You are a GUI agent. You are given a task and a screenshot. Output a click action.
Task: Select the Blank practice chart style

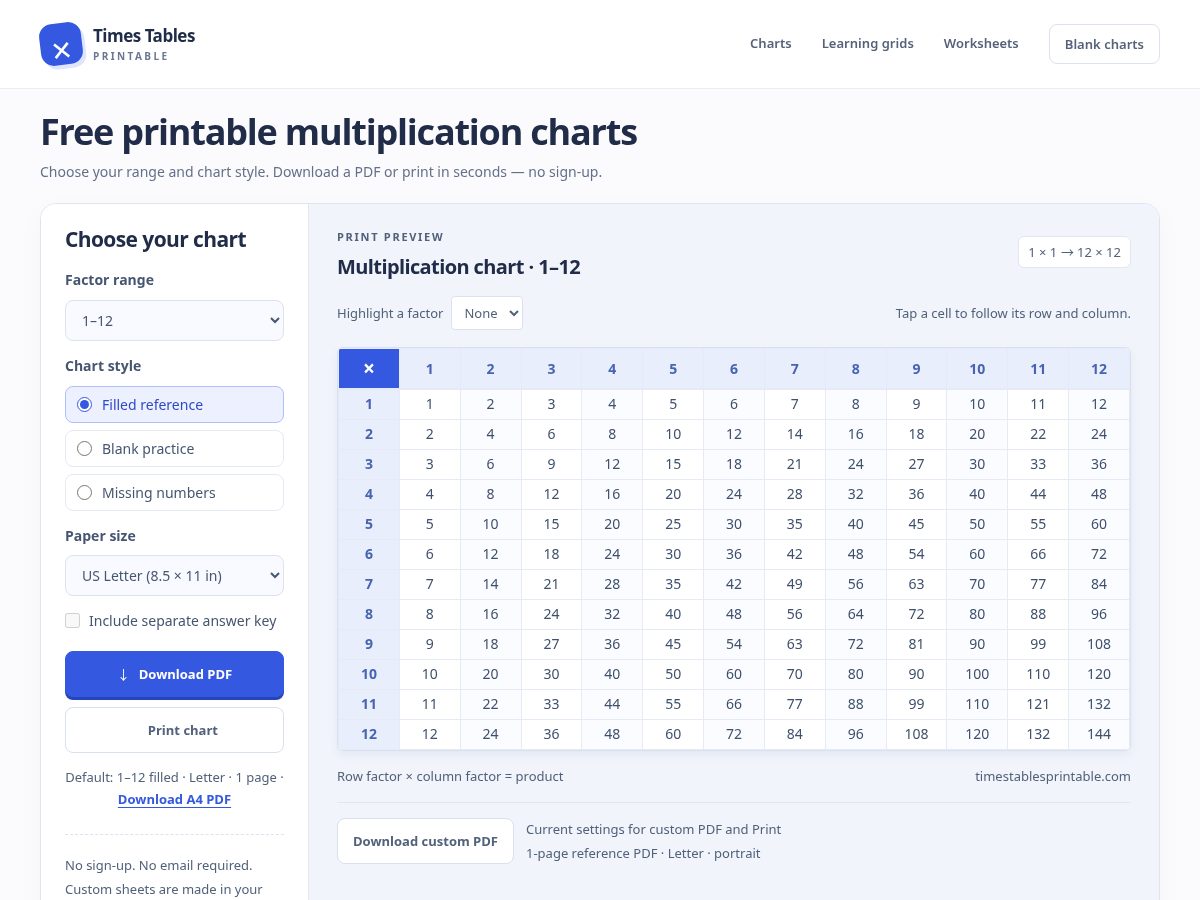click(x=174, y=449)
